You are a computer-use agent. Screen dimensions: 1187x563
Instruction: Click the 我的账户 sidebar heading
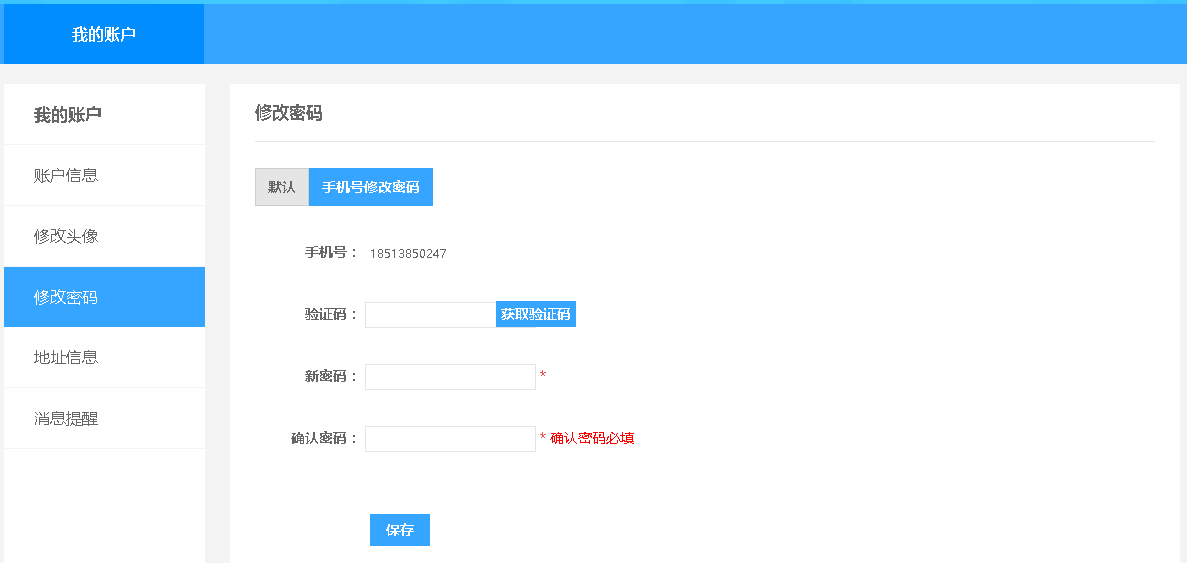pyautogui.click(x=68, y=115)
